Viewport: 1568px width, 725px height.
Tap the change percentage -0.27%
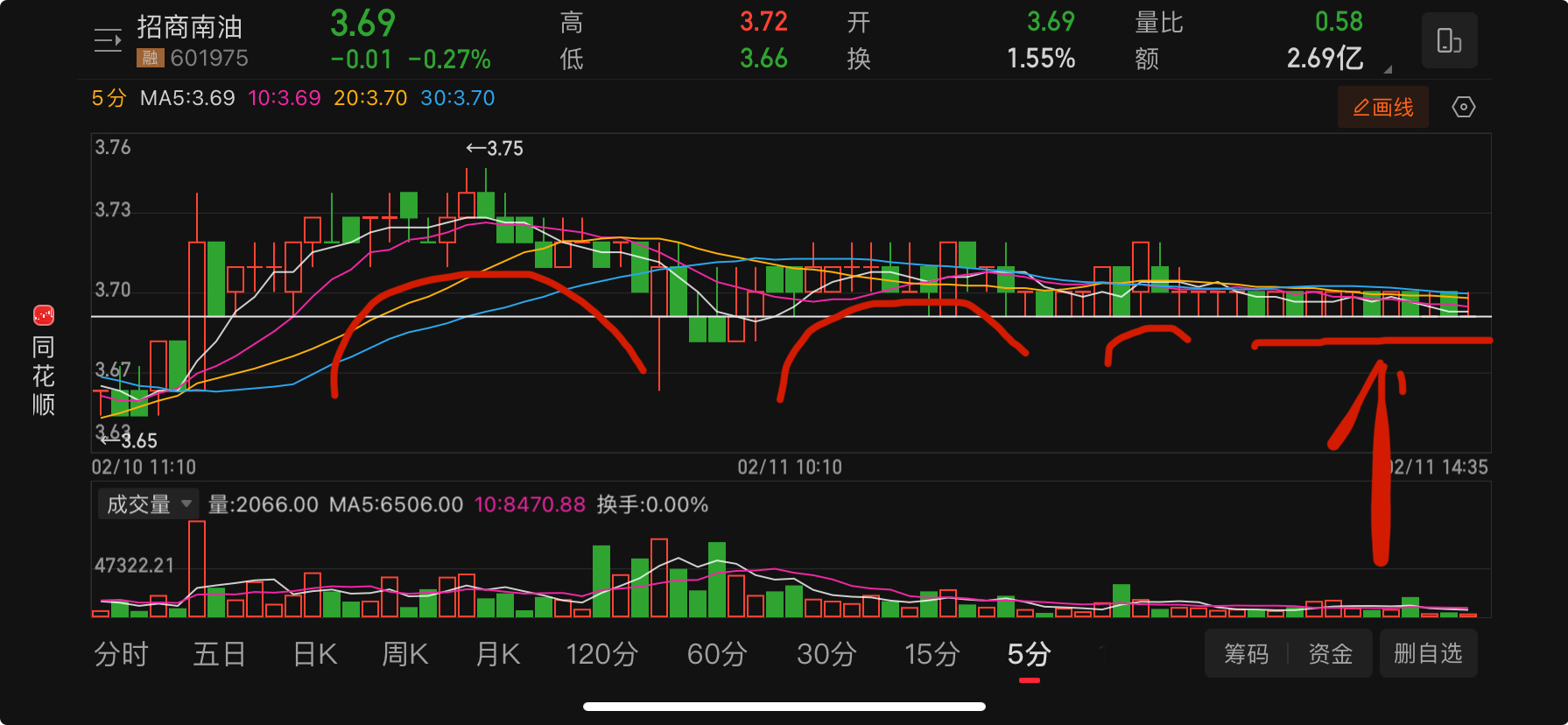coord(449,60)
